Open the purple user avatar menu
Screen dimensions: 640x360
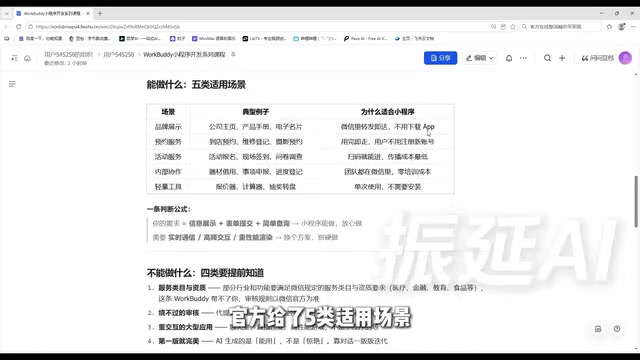625,58
